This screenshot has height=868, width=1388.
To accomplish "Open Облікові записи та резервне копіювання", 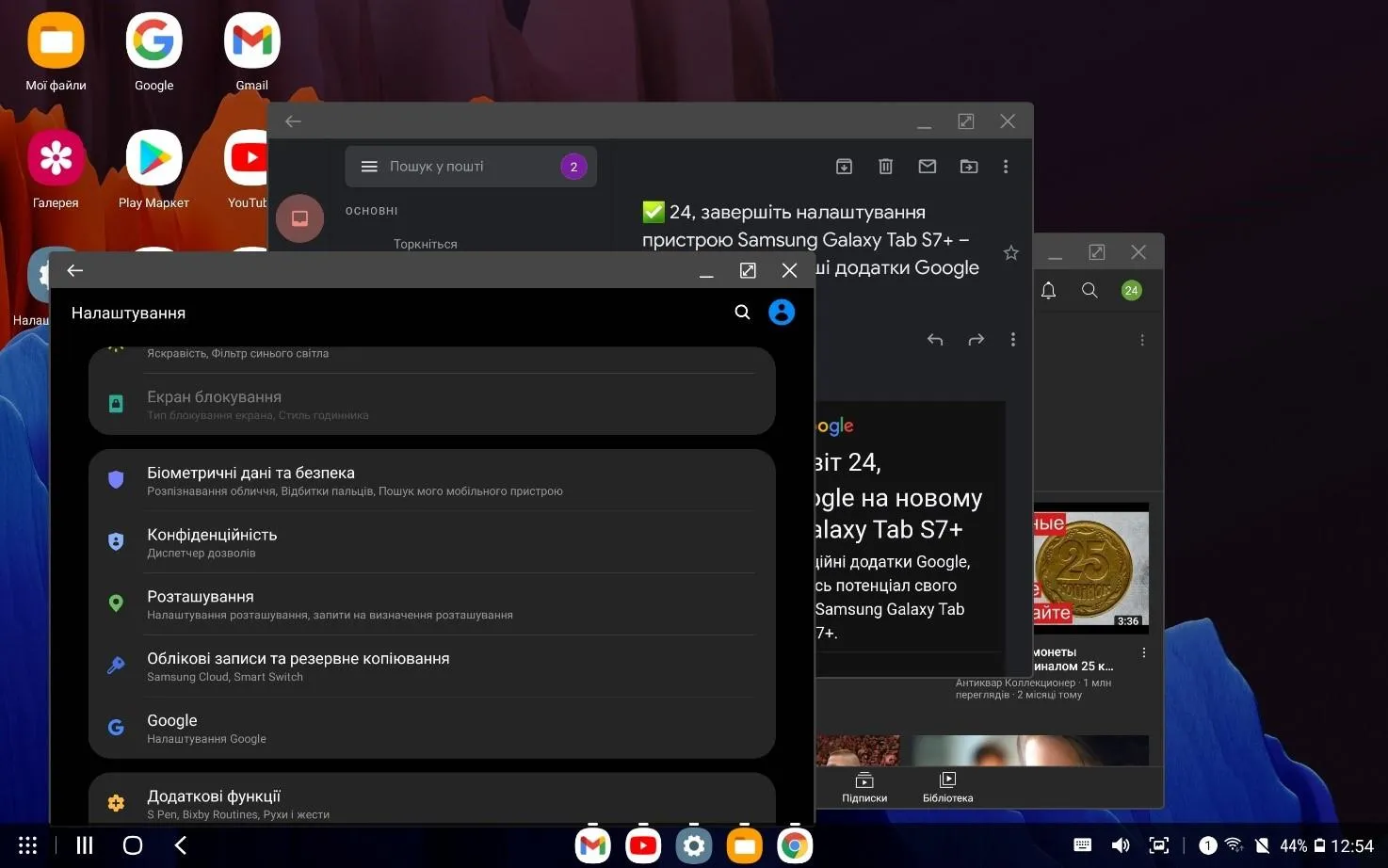I will pos(431,667).
